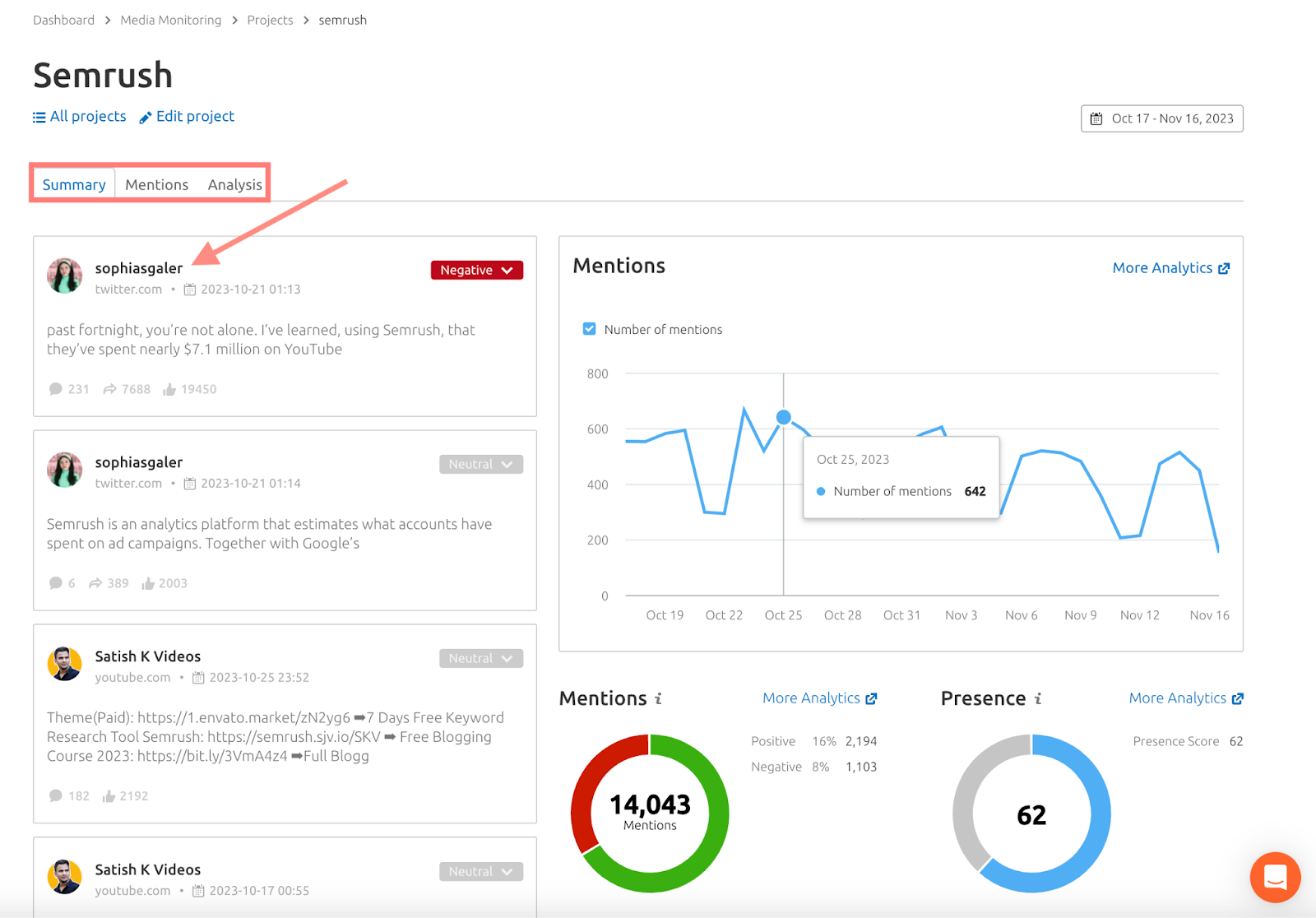Click the share icon showing 7688
Viewport: 1316px width, 918px height.
(109, 388)
